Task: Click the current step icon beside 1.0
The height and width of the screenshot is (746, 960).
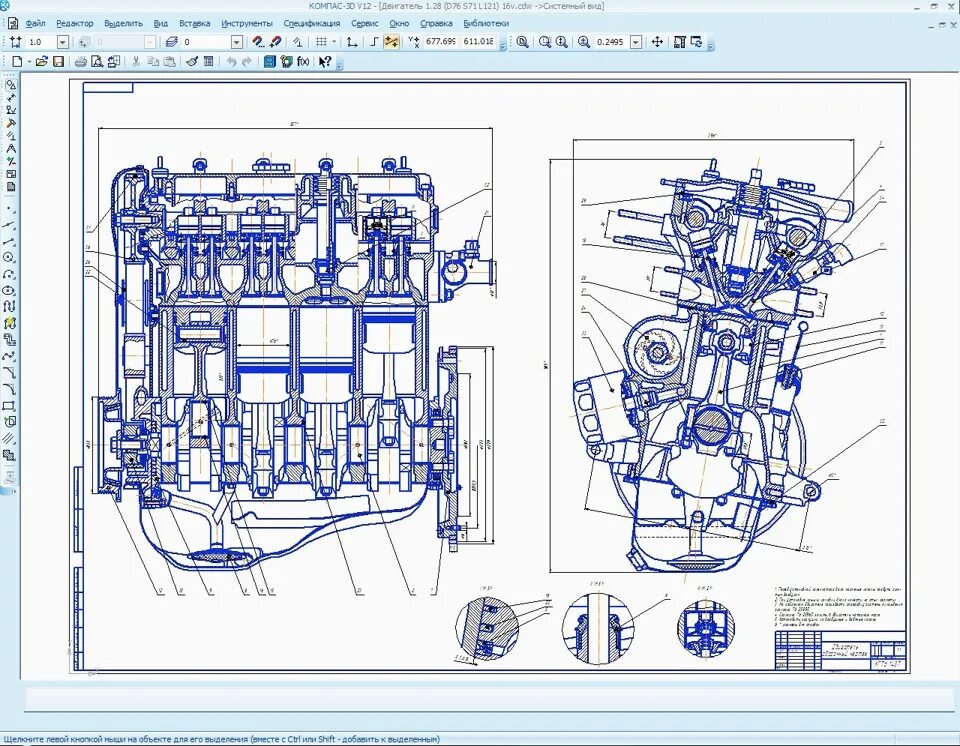Action: (15, 42)
